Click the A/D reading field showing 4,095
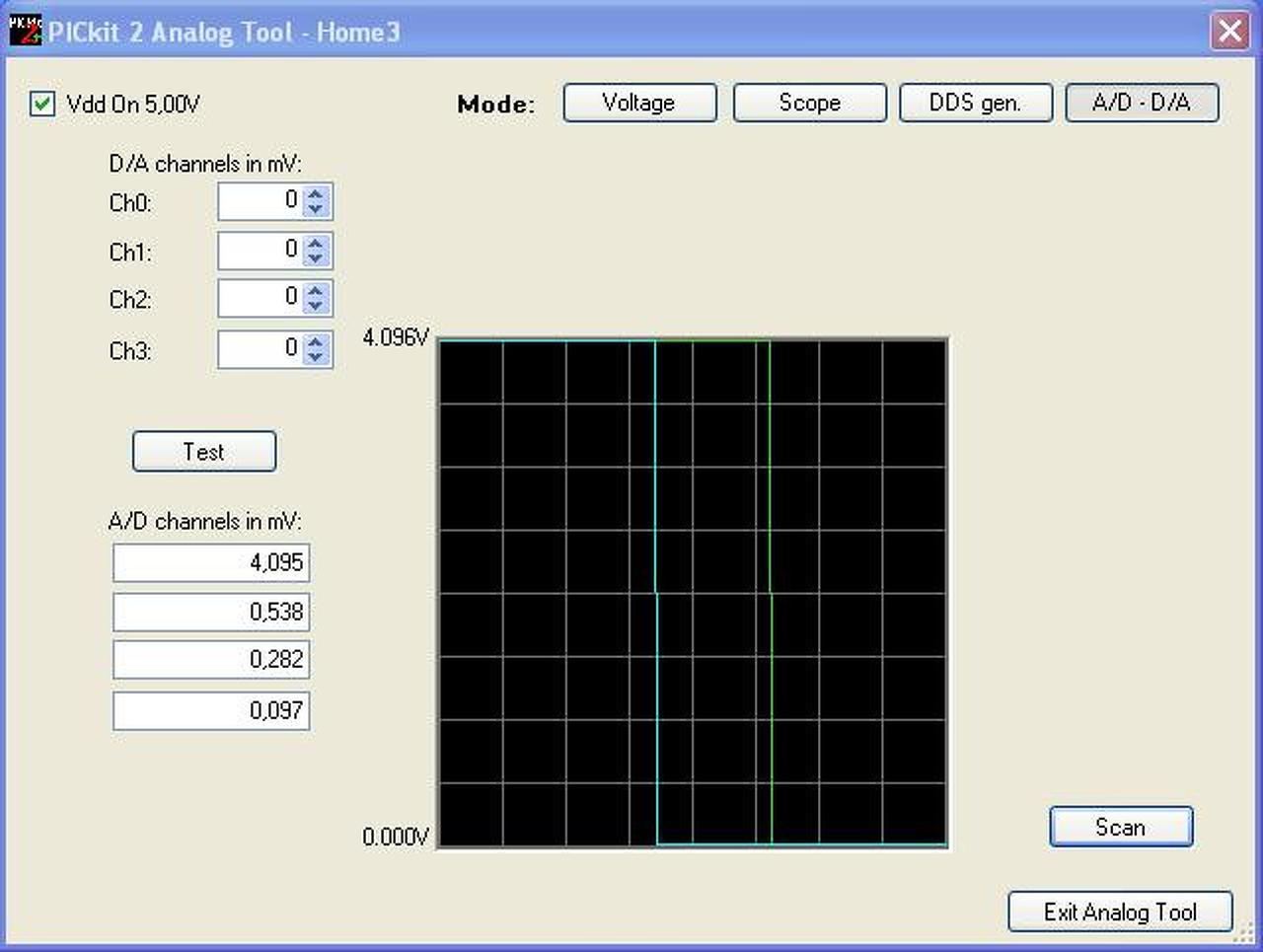Image resolution: width=1263 pixels, height=952 pixels. pyautogui.click(x=211, y=562)
